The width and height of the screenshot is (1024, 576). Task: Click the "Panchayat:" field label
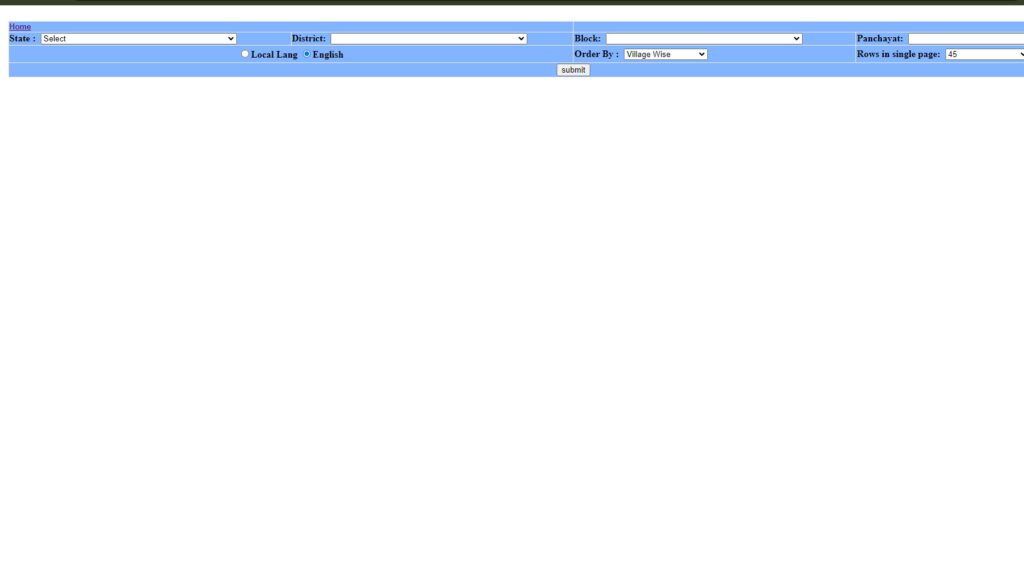pos(879,39)
